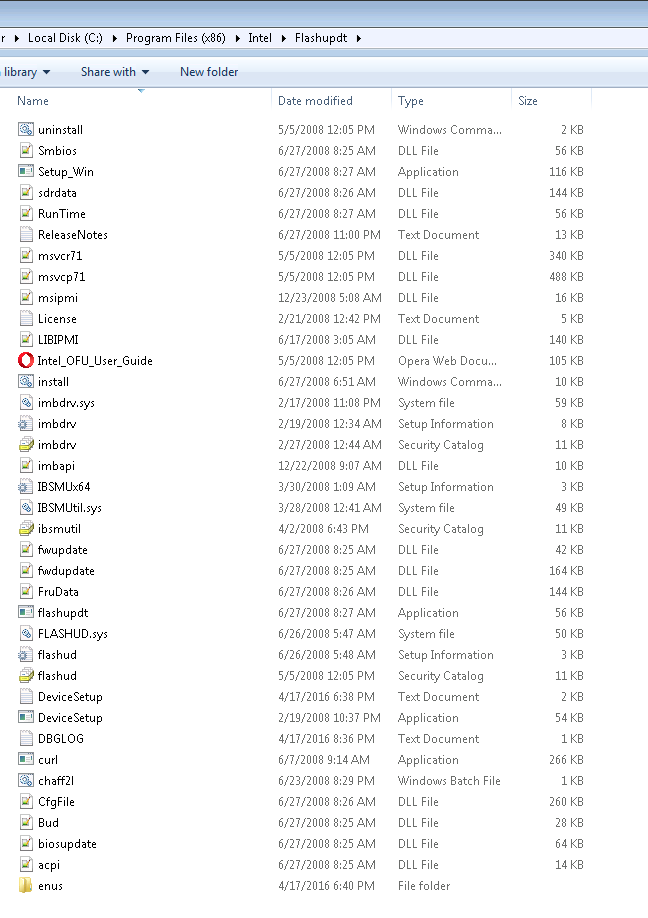Image resolution: width=648 pixels, height=918 pixels.
Task: Select the acpi DLL file icon
Action: pyautogui.click(x=26, y=865)
